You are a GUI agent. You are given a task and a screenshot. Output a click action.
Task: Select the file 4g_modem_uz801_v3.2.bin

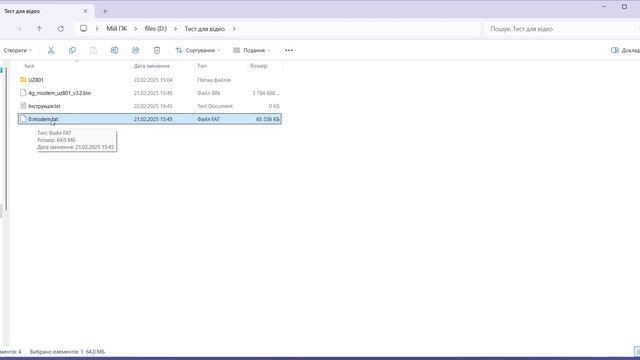(x=60, y=93)
